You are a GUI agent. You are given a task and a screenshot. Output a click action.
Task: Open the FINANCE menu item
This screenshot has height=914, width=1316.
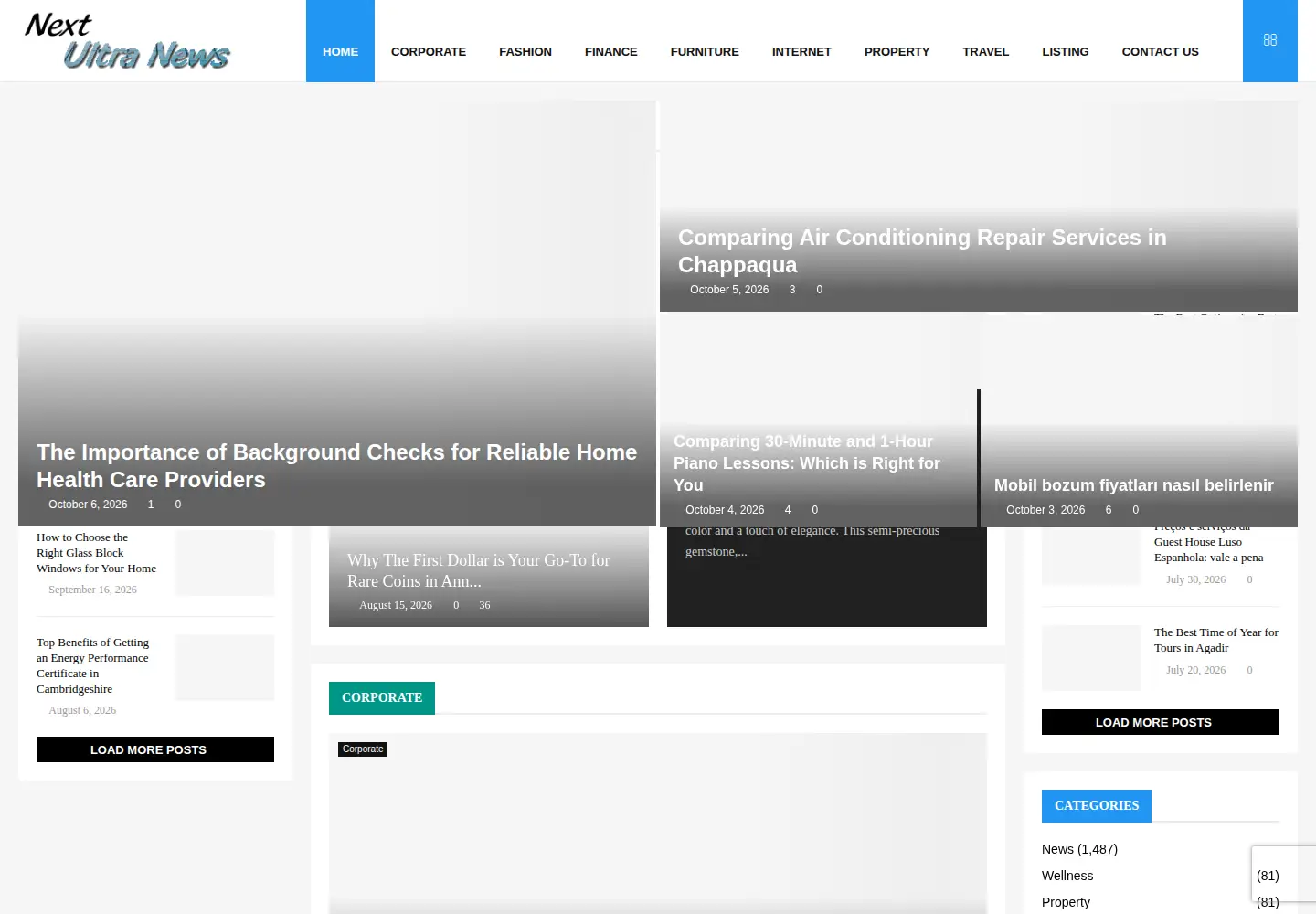pos(611,52)
